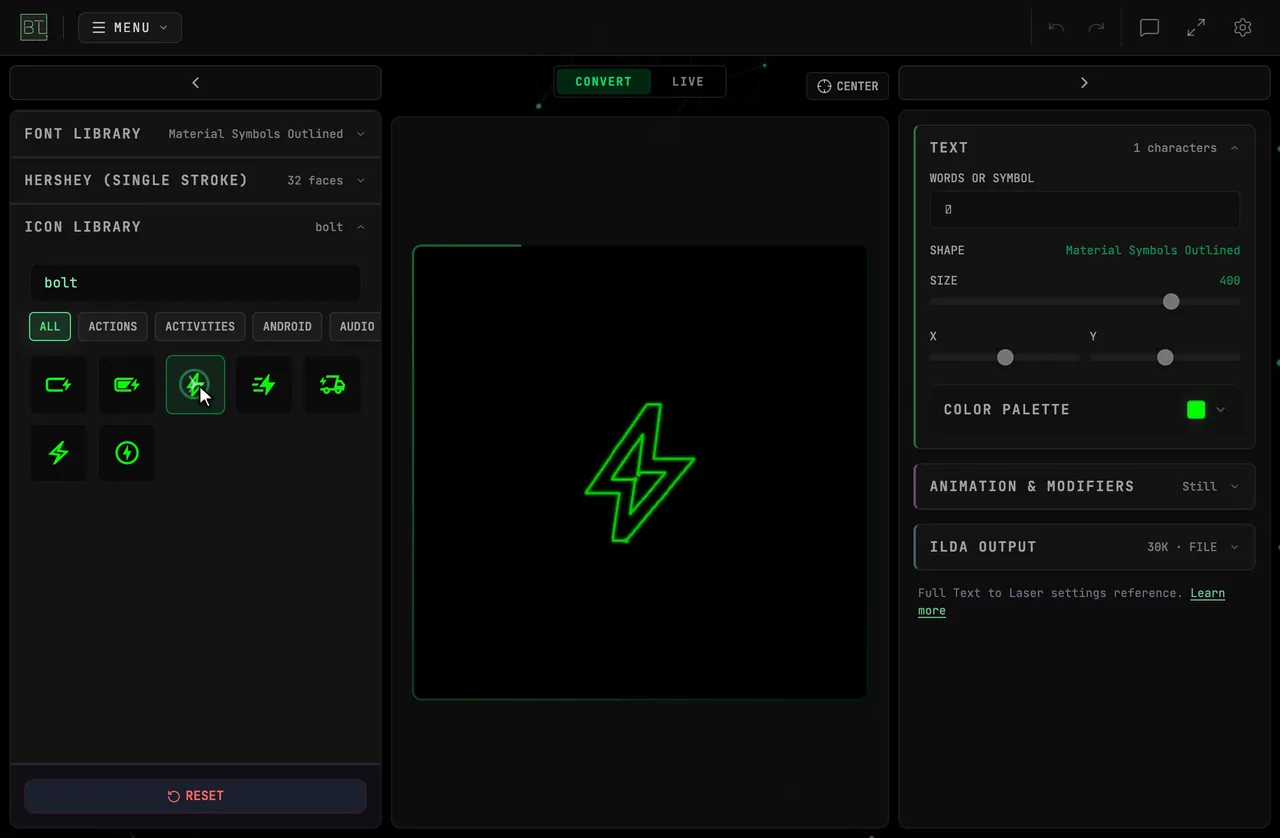Select the electric delivery truck icon
This screenshot has width=1280, height=838.
[x=332, y=384]
